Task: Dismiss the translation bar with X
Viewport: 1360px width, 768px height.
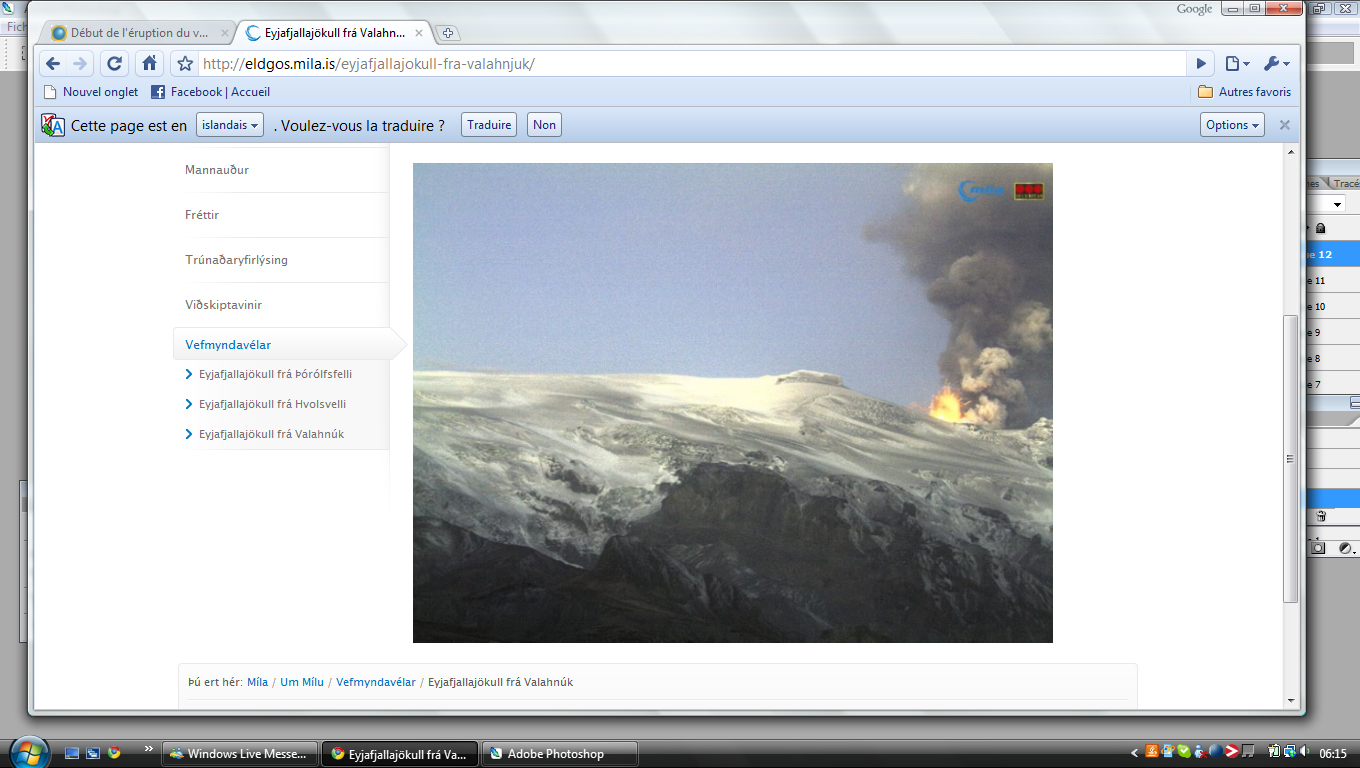Action: pos(1285,125)
